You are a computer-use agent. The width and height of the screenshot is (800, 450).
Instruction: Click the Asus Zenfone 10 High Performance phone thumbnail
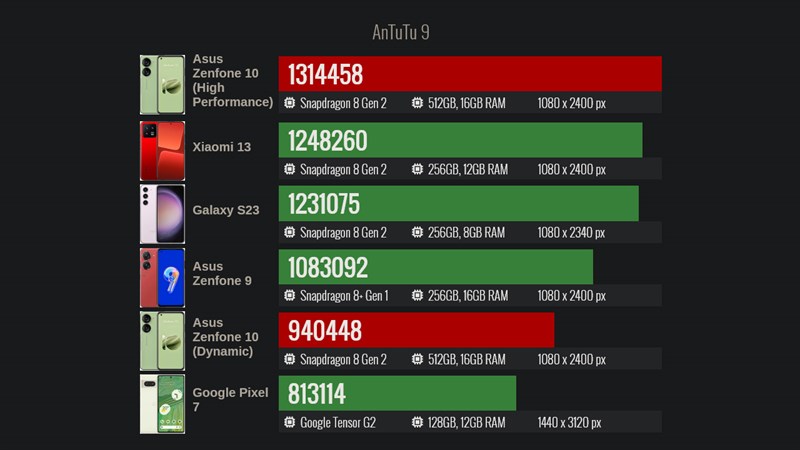point(162,85)
